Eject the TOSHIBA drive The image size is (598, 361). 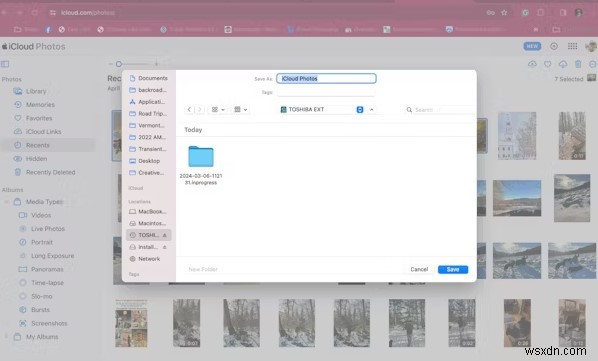pyautogui.click(x=165, y=236)
